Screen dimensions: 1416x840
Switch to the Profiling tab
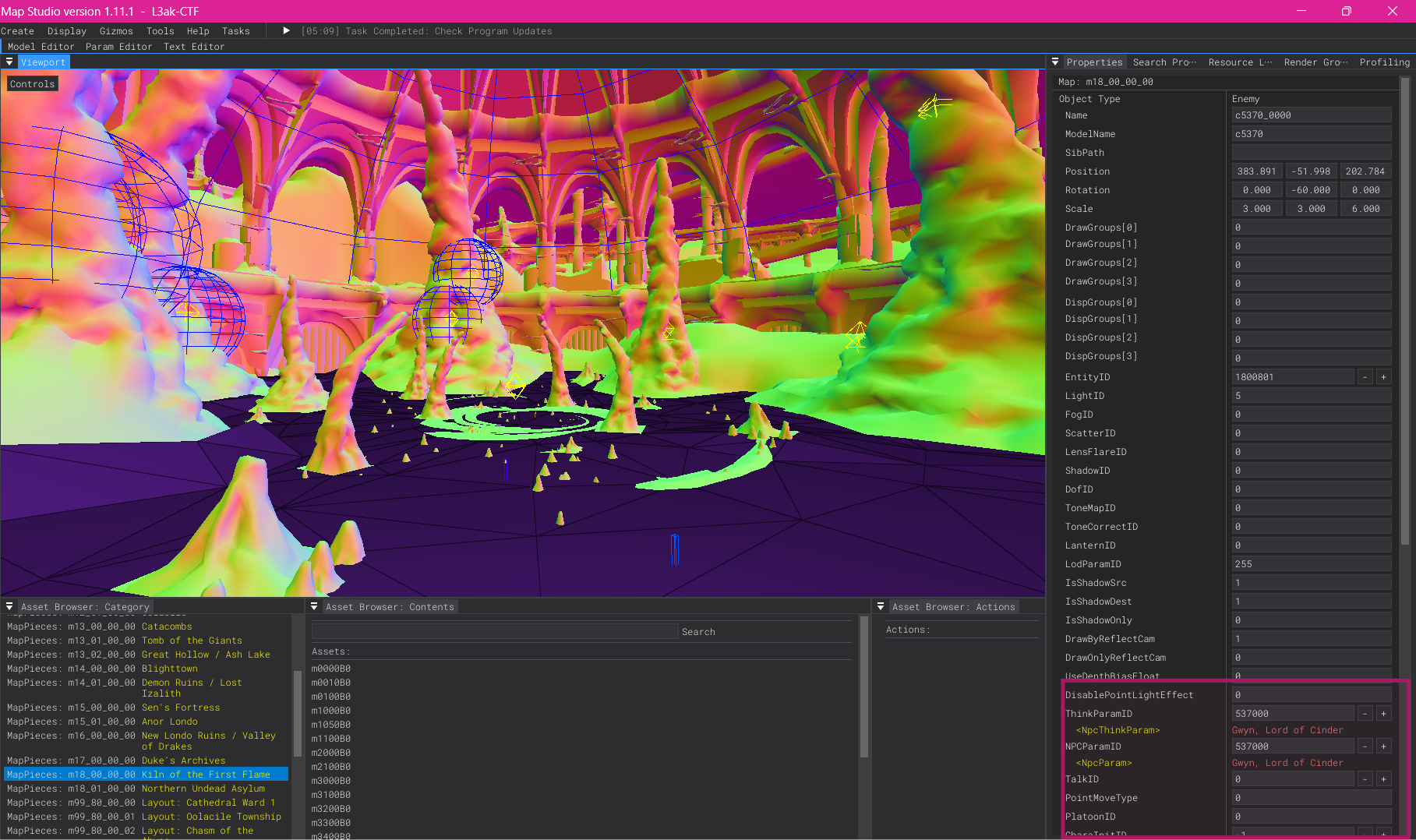coord(1384,62)
